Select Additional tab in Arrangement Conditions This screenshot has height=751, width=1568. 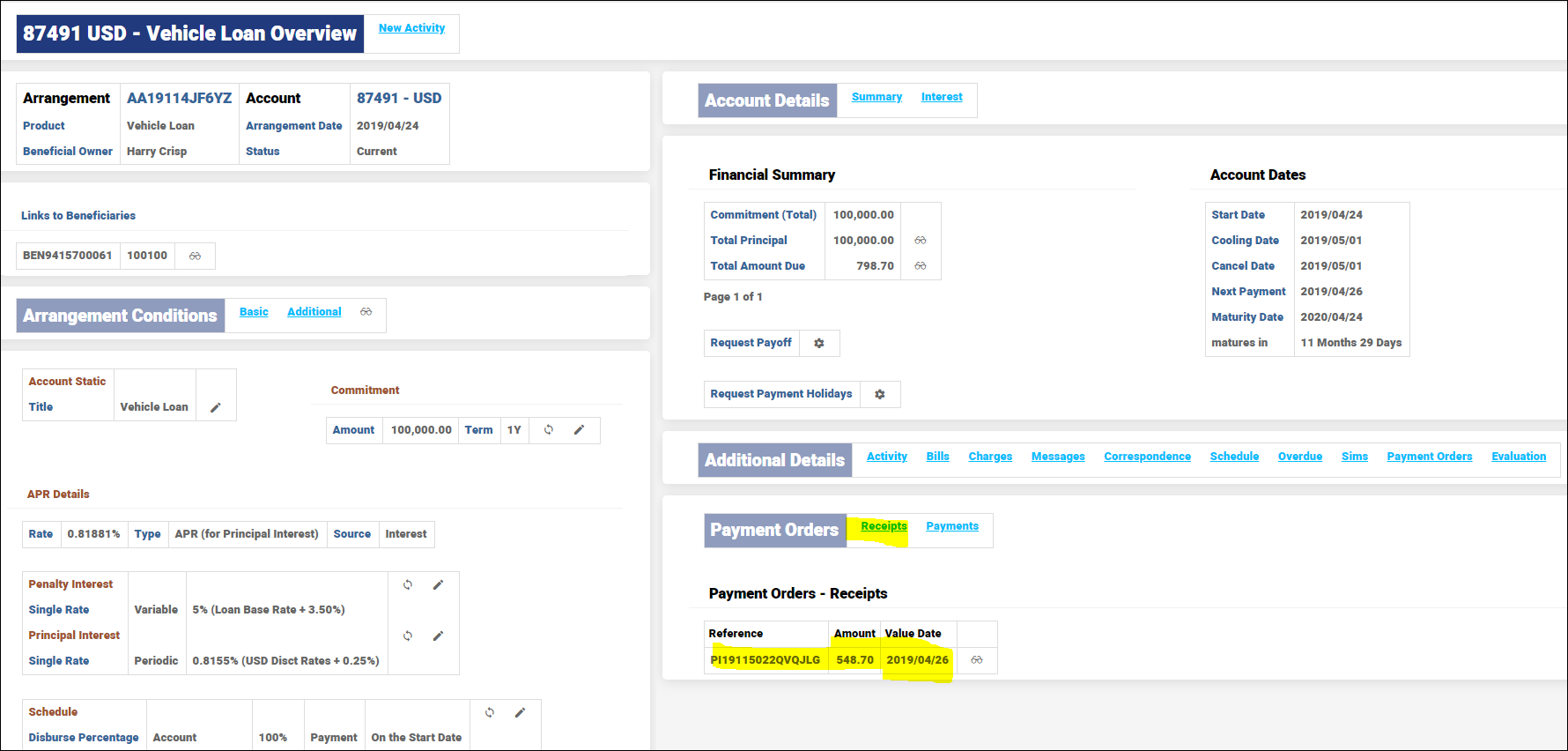(314, 312)
